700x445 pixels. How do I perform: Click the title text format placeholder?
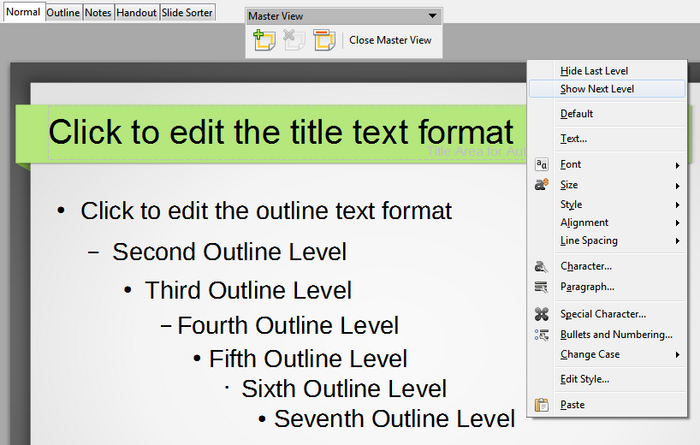click(280, 133)
